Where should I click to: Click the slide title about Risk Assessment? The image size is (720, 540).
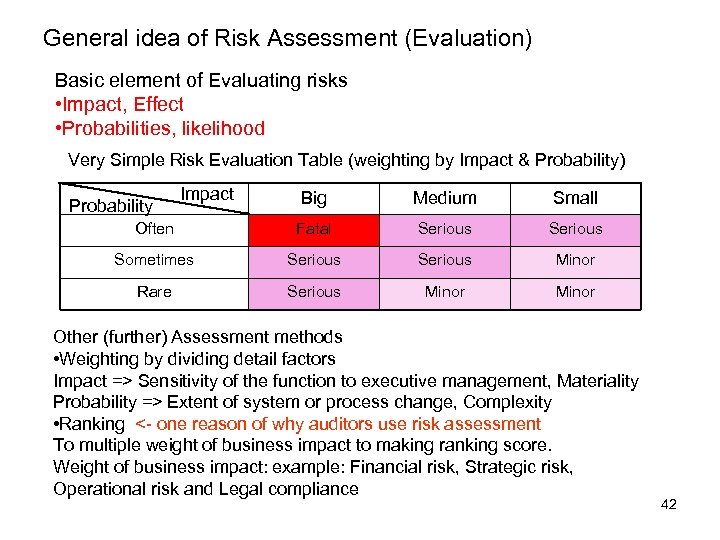click(x=287, y=39)
